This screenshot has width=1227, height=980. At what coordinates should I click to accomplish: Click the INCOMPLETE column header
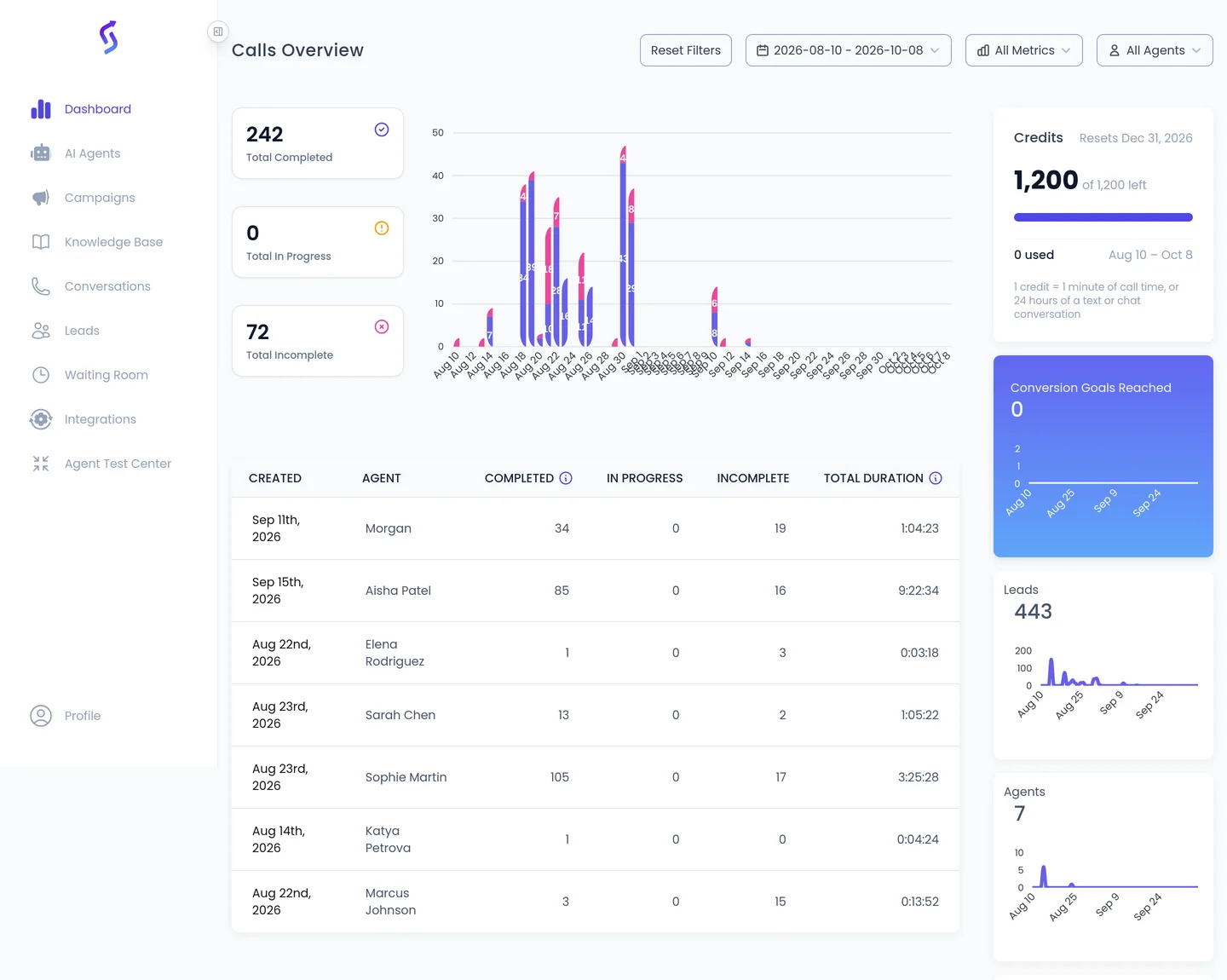(753, 478)
